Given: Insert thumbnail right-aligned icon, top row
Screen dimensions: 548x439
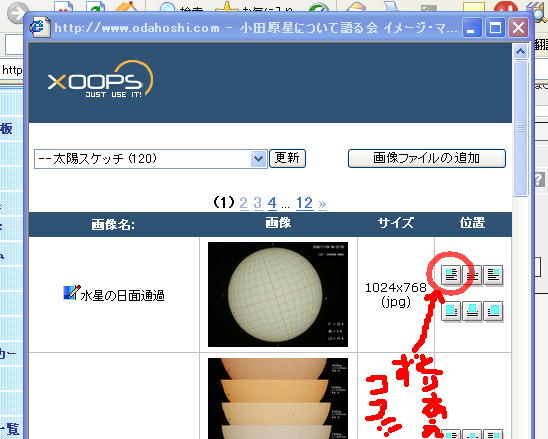Looking at the screenshot, I should coord(493,275).
